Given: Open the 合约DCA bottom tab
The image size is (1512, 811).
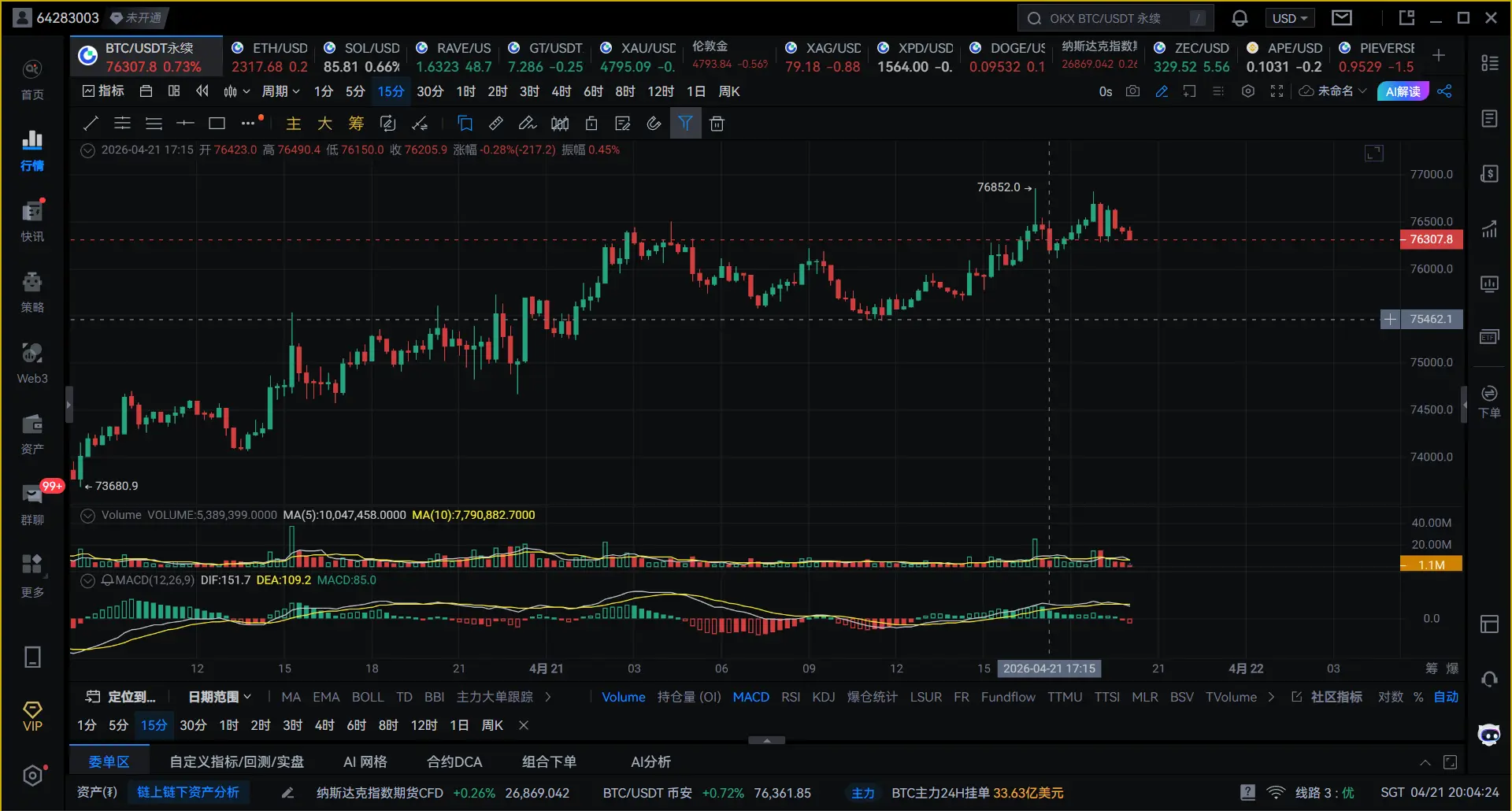Looking at the screenshot, I should (x=454, y=761).
